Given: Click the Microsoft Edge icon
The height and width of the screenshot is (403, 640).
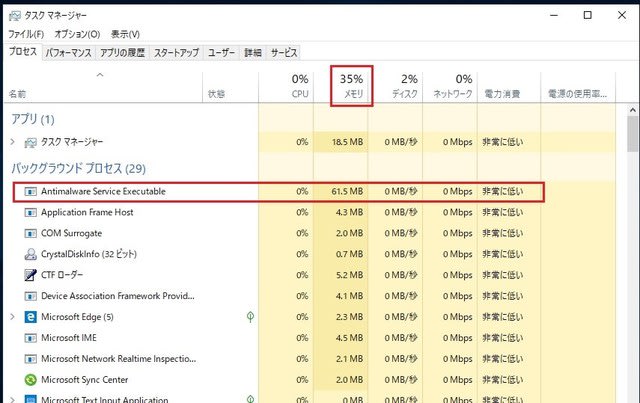Looking at the screenshot, I should point(31,317).
